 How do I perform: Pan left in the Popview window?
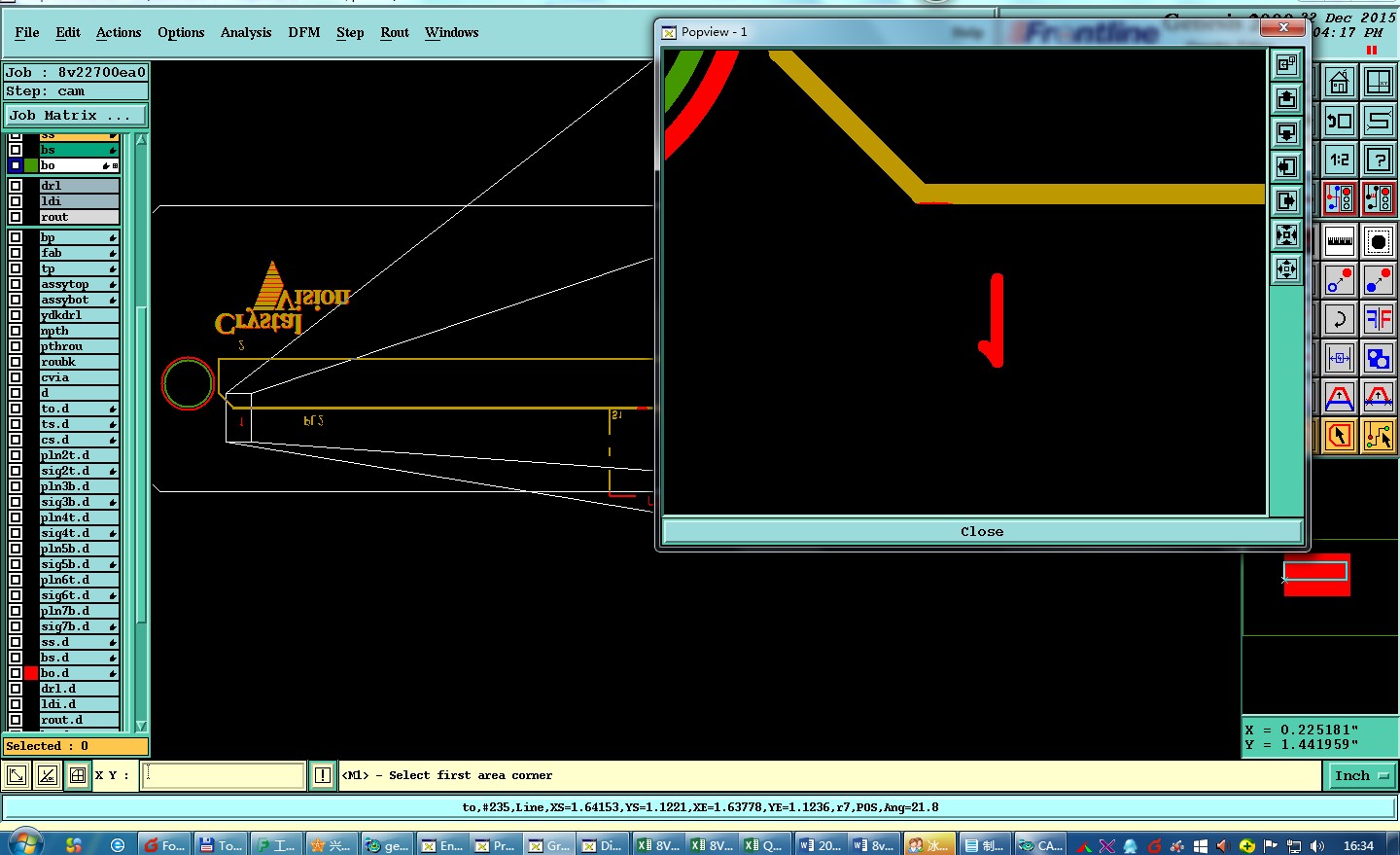click(1286, 167)
